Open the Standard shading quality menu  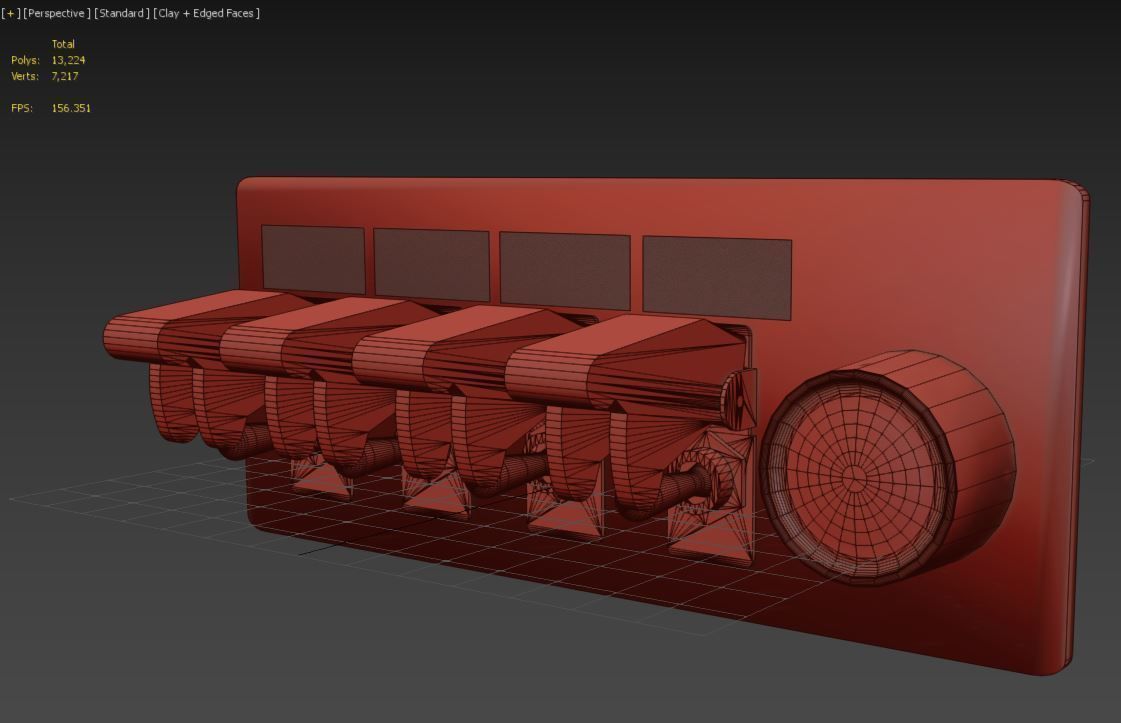tap(122, 13)
